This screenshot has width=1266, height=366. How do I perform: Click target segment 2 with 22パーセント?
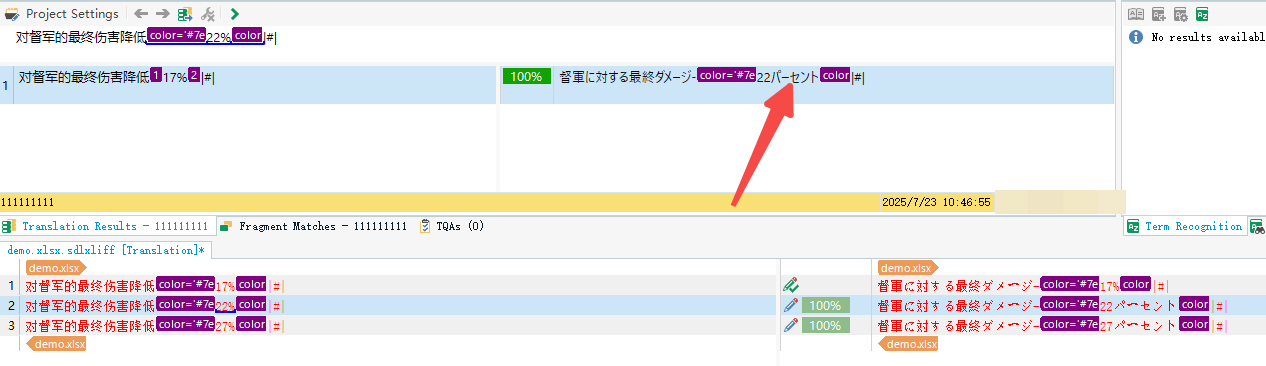click(1068, 305)
